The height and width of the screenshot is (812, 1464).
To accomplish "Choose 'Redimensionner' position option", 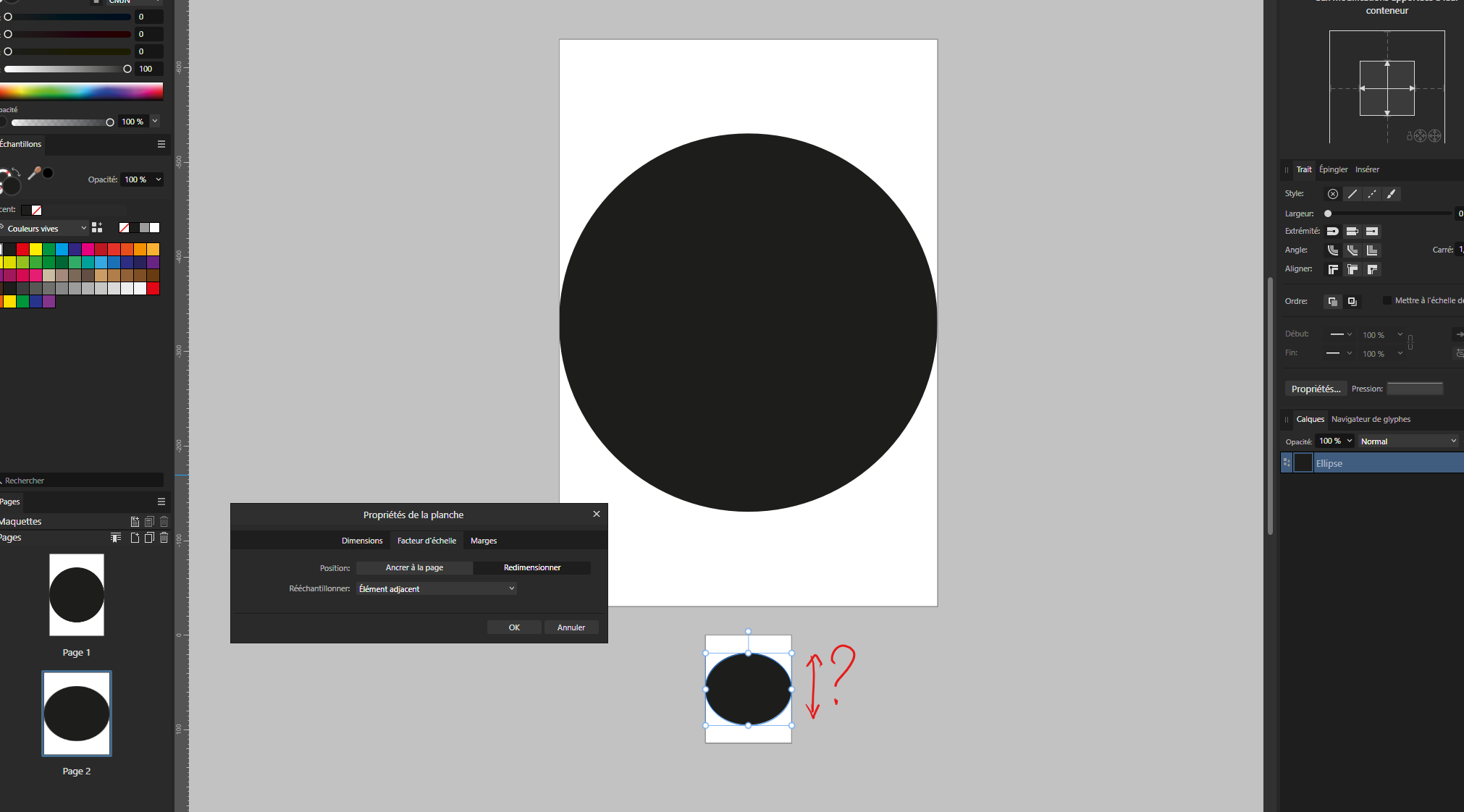I will coord(532,568).
